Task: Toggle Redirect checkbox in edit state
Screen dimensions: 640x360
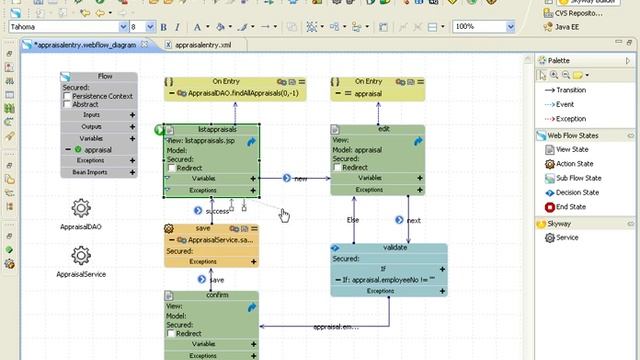Action: pos(337,167)
